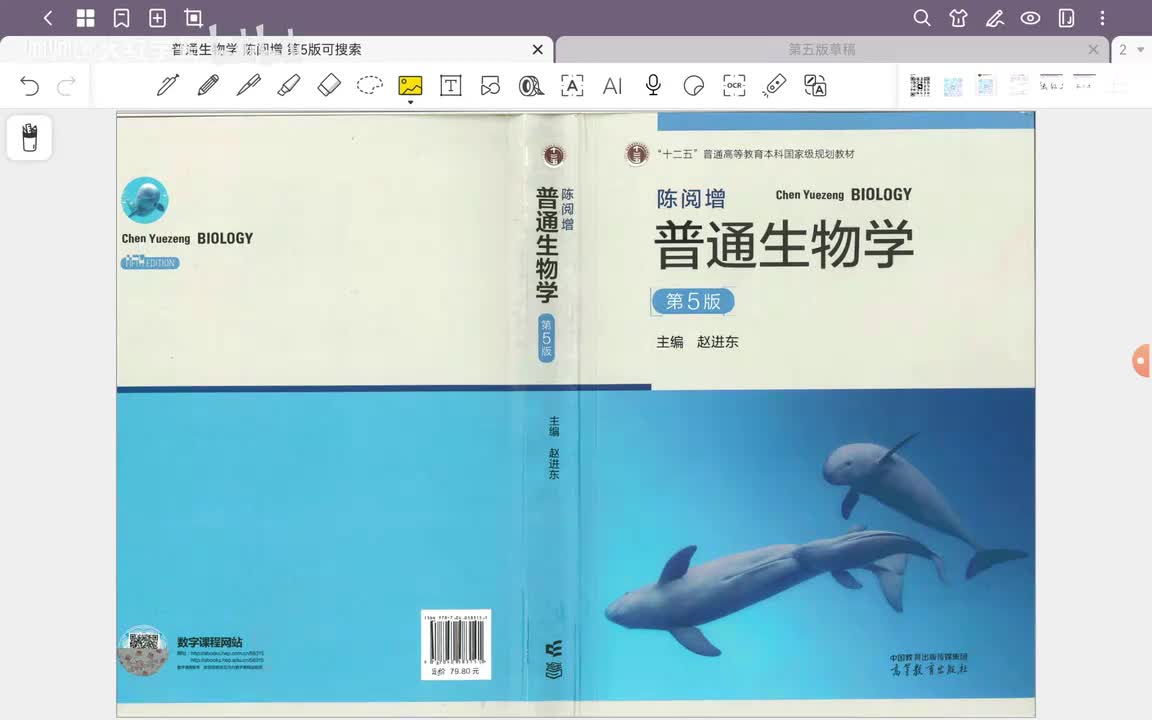Open the sticker tool
Screen dimensions: 1152x720
[x=694, y=86]
